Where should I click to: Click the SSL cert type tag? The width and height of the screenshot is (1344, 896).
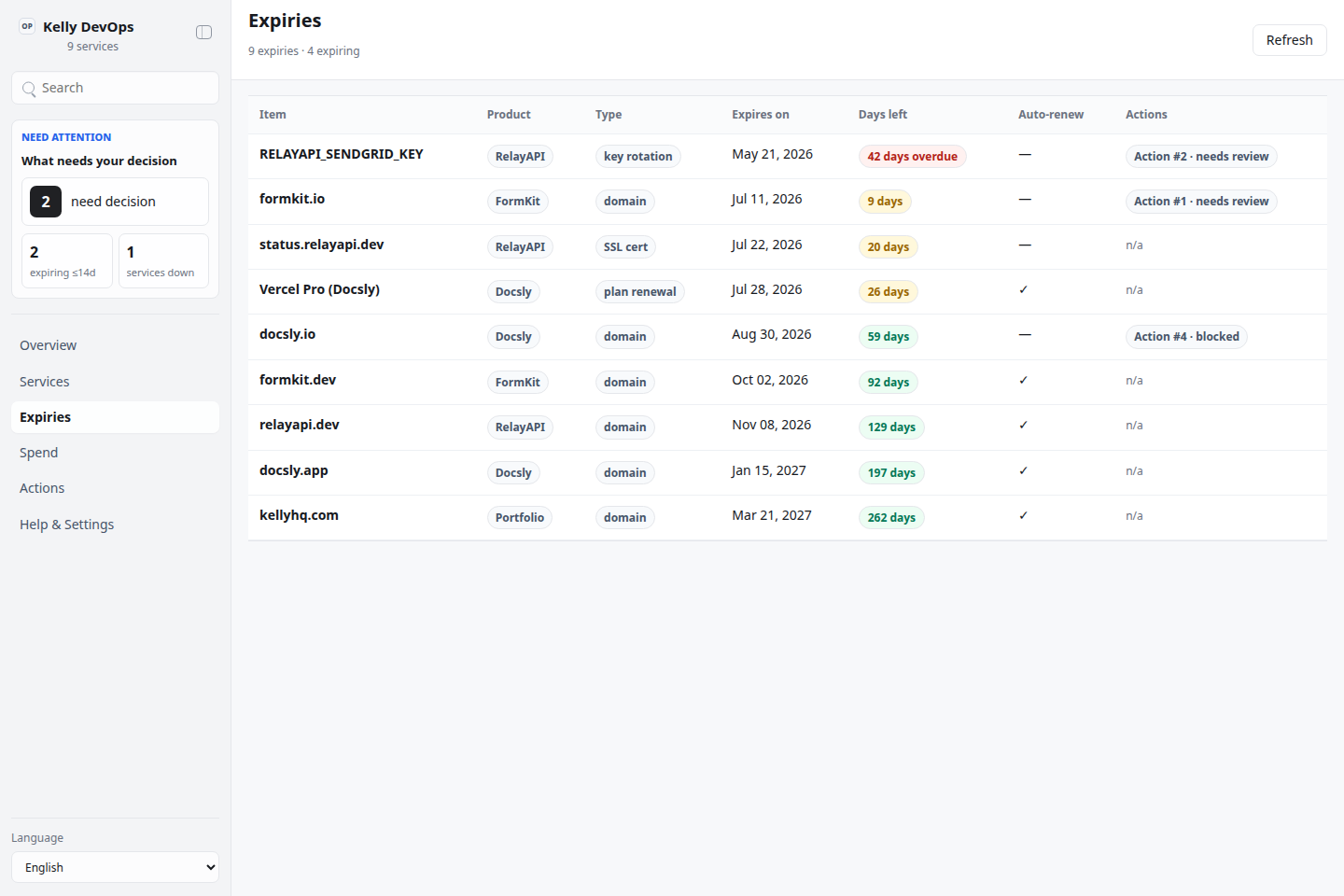tap(625, 247)
